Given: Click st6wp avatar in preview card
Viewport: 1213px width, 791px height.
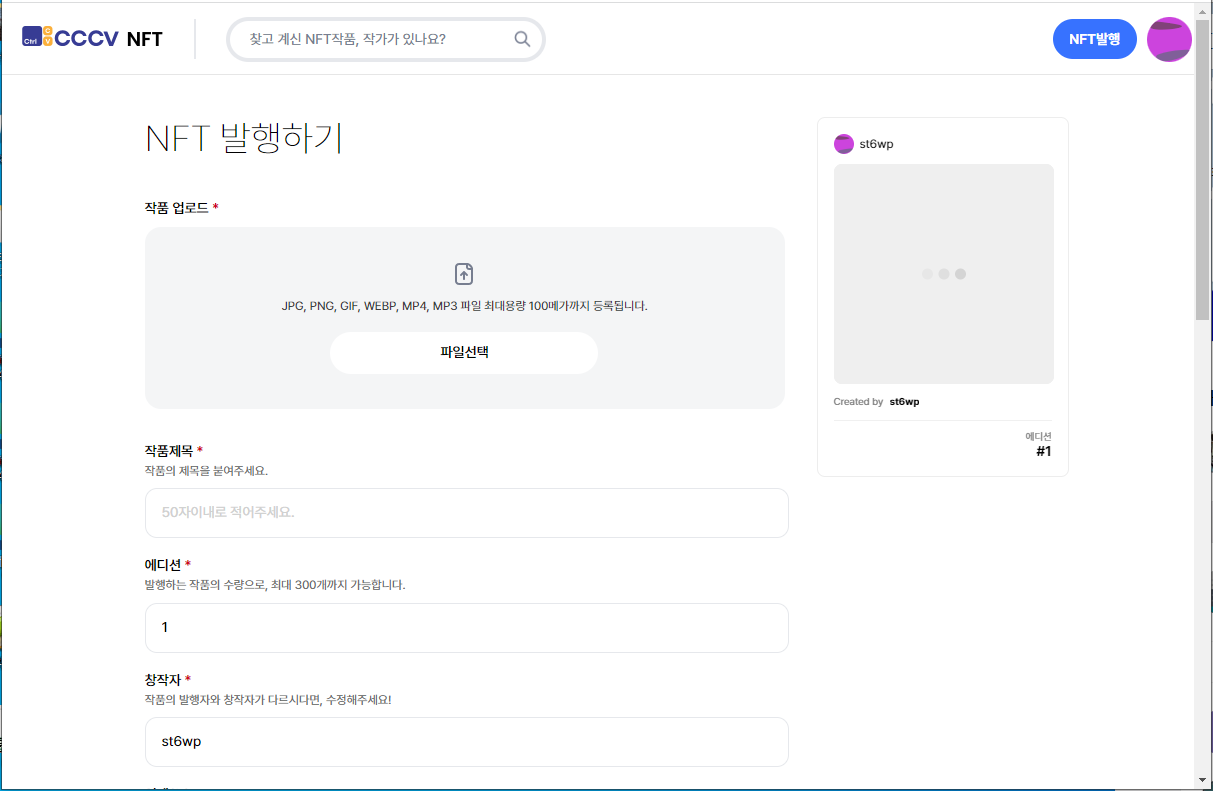Looking at the screenshot, I should [x=844, y=144].
